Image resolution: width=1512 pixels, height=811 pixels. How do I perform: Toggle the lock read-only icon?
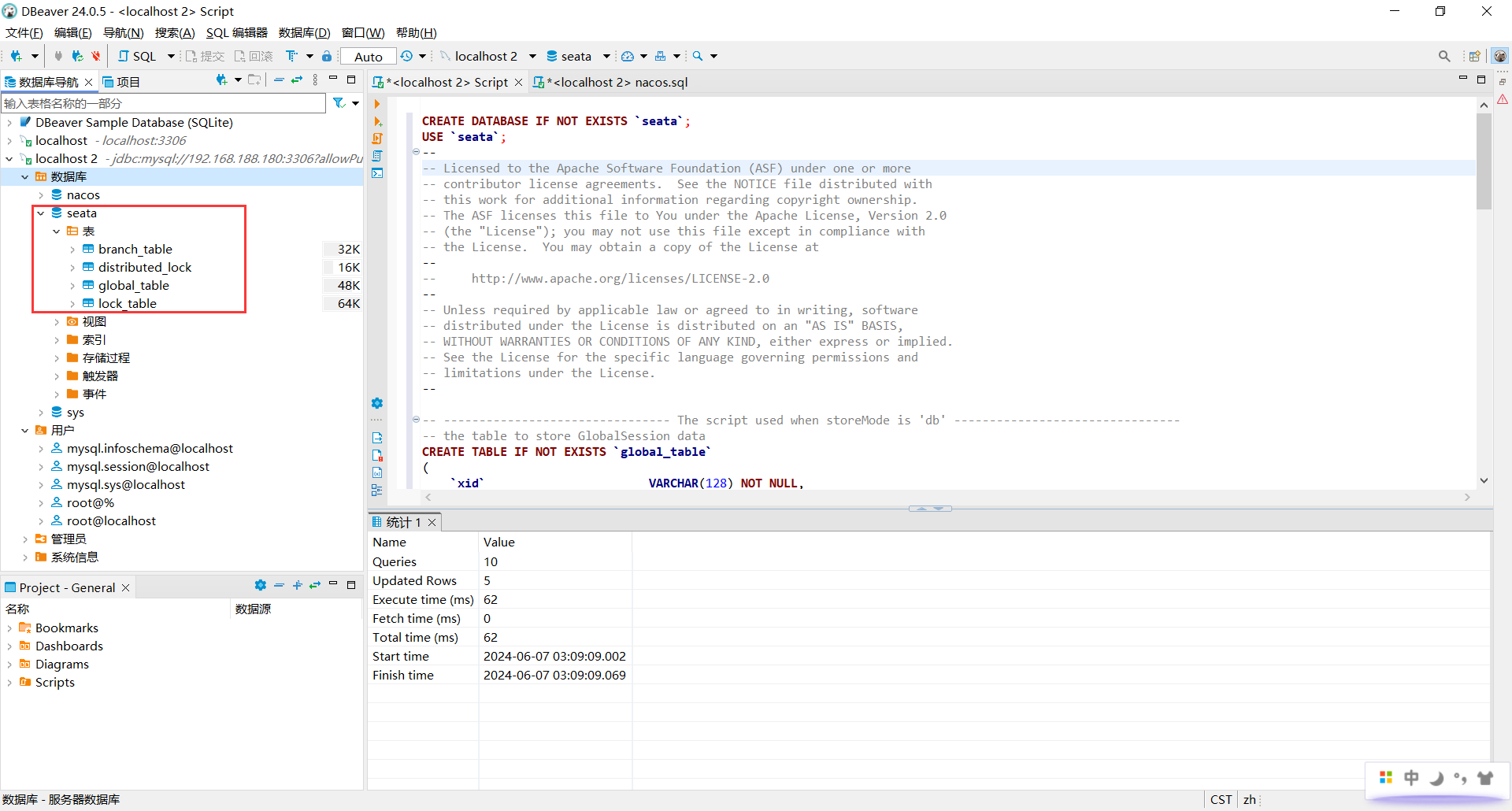tap(327, 56)
